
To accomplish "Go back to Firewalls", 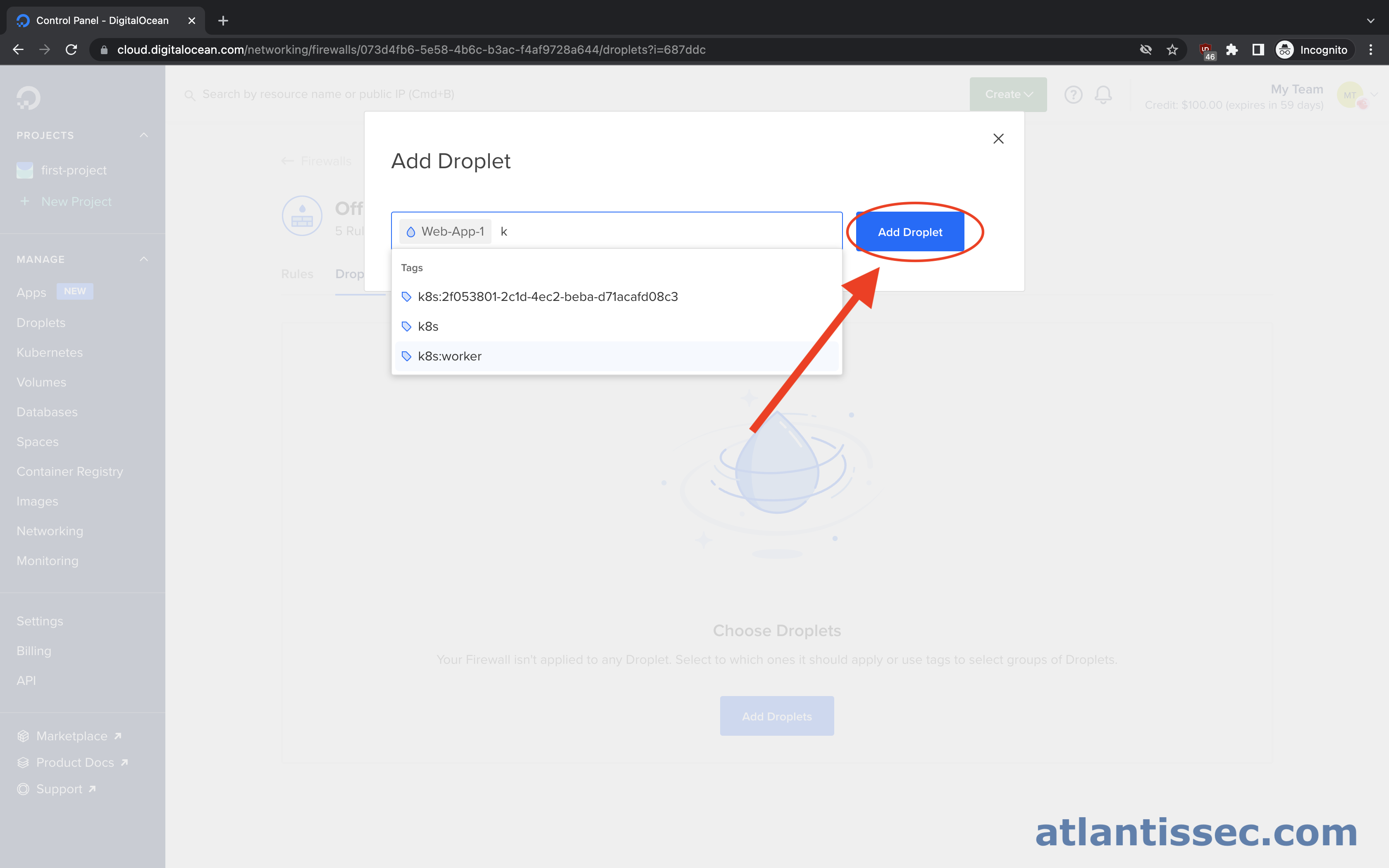I will (x=317, y=161).
